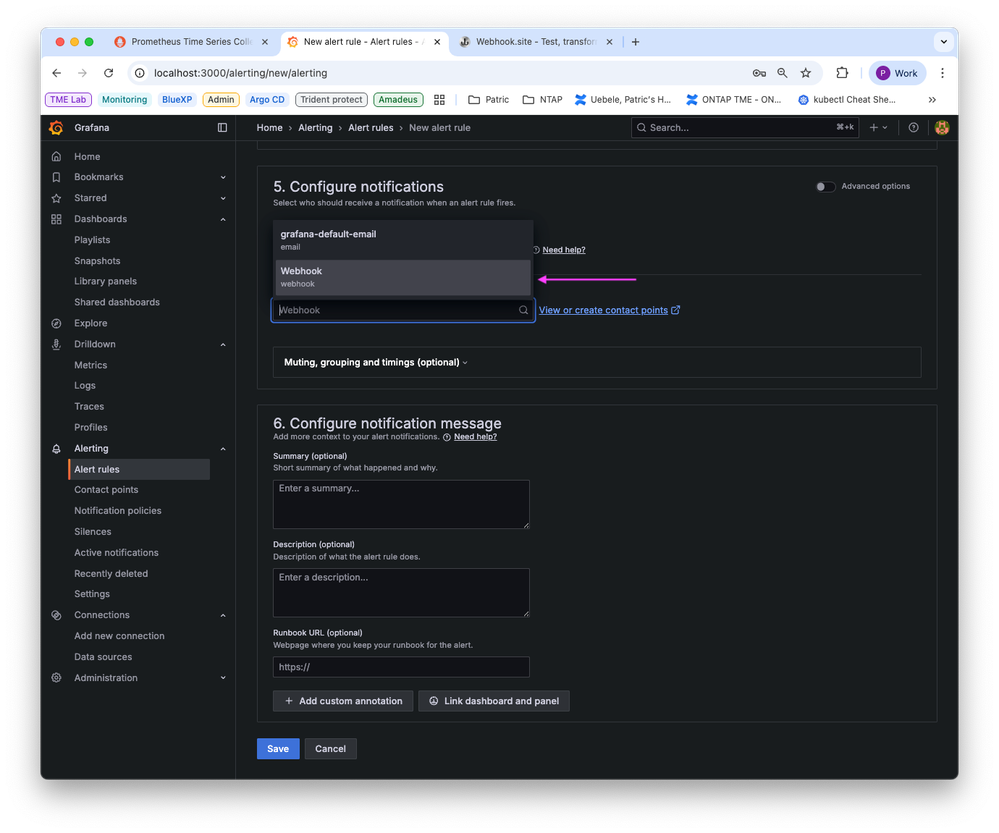Save the new alert rule
This screenshot has height=833, width=999.
277,748
